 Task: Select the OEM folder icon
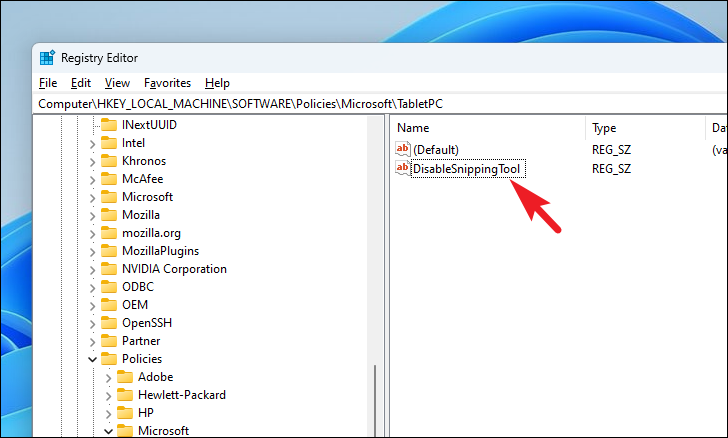(x=109, y=305)
